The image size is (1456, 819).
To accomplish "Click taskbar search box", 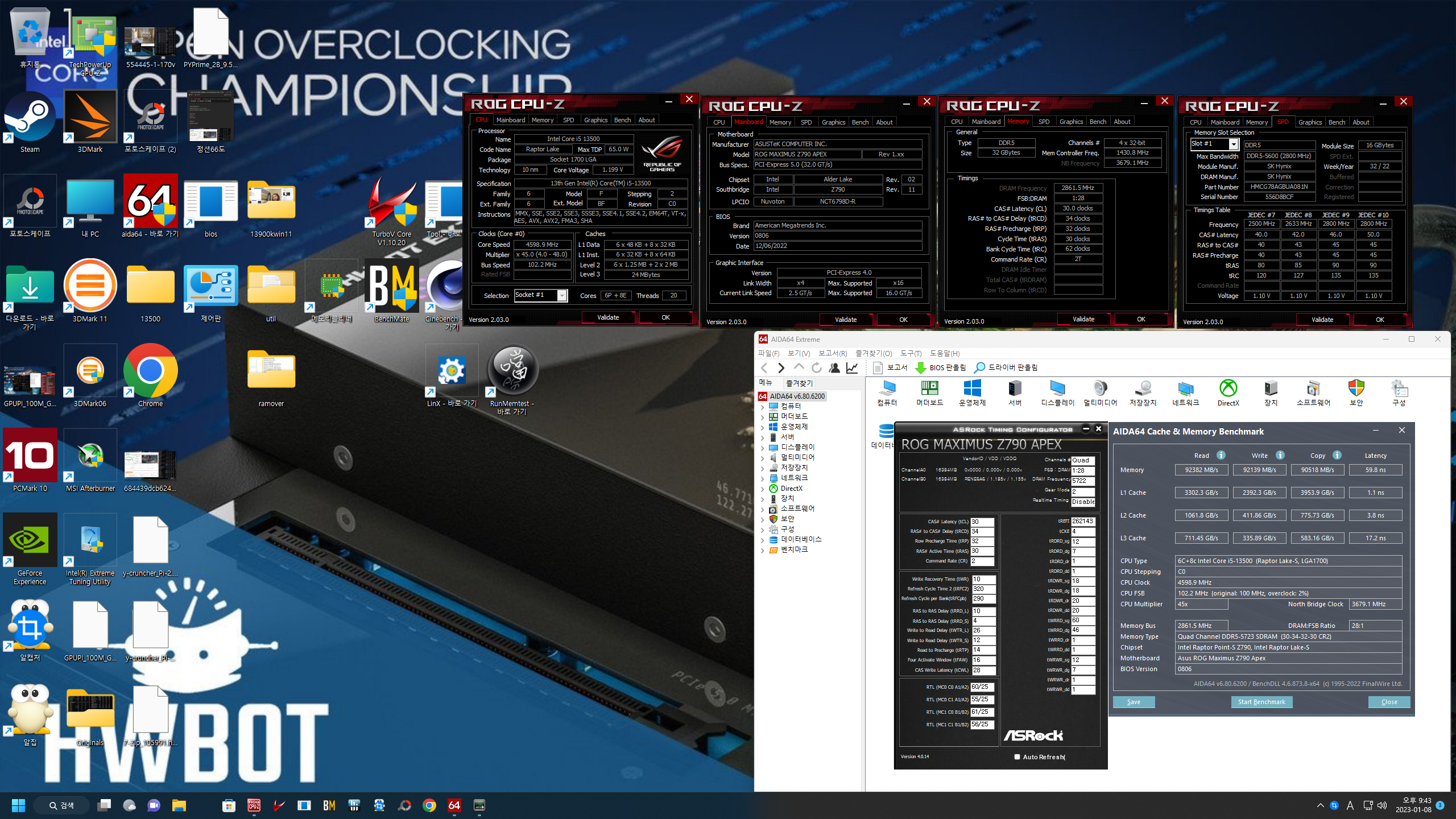I will 61,805.
